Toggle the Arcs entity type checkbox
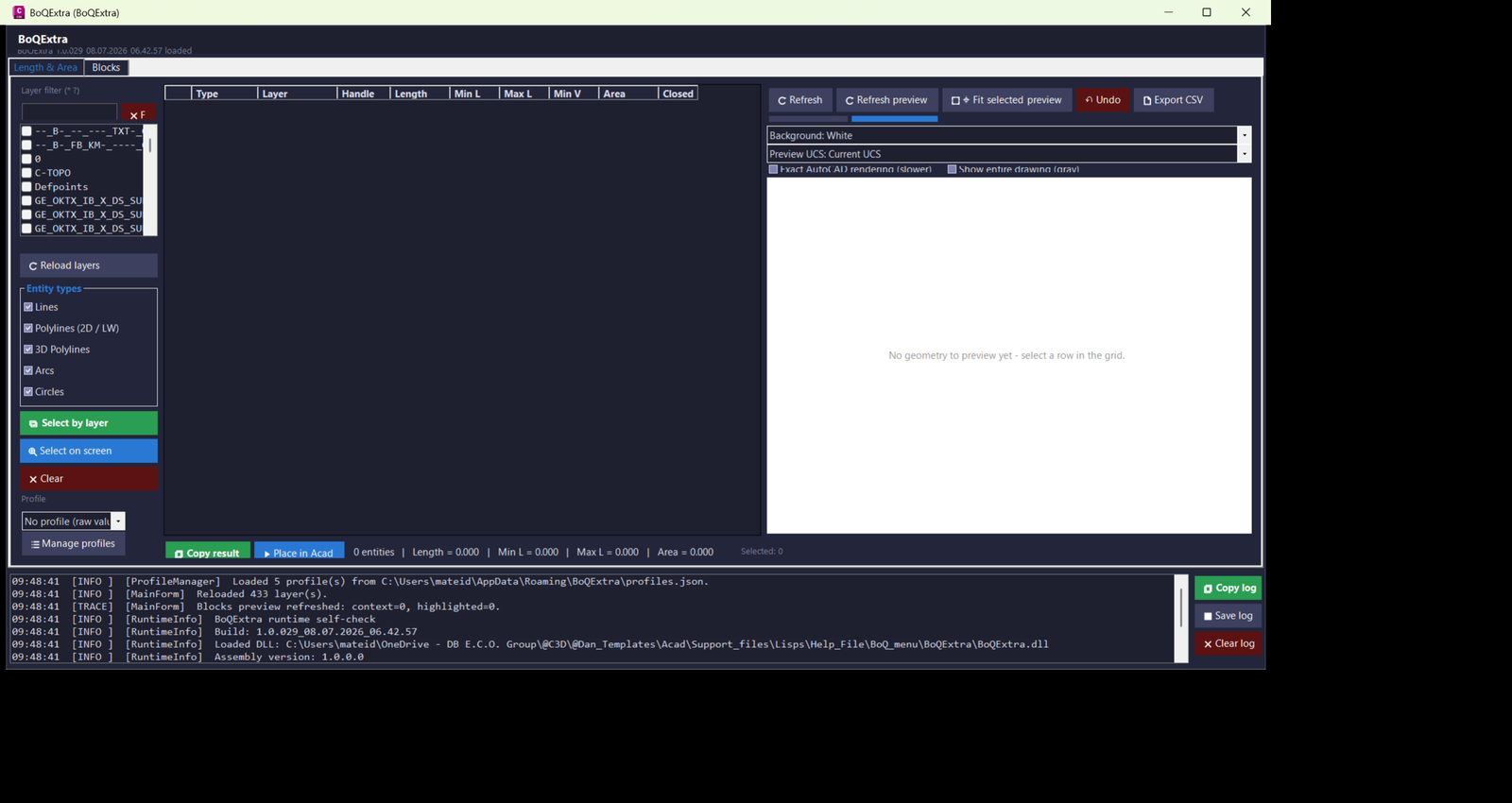Viewport: 1512px width, 803px height. (x=28, y=370)
